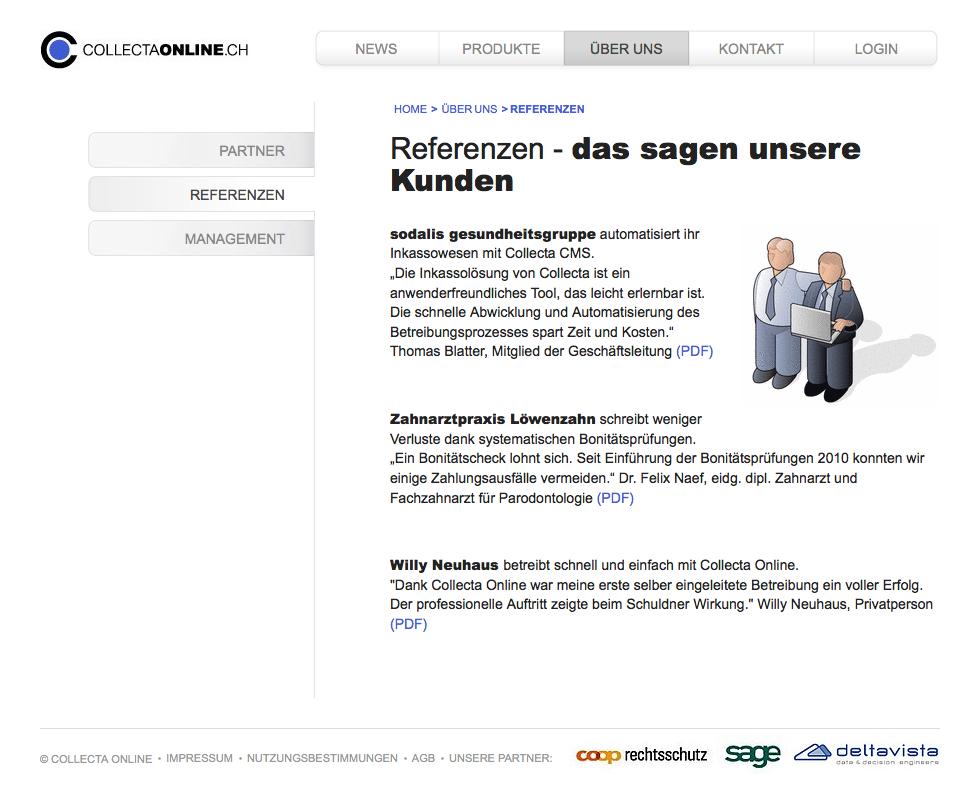Click the 'Referenzen - das sagen unsere Kunden' title
The width and height of the screenshot is (980, 800).
click(x=625, y=165)
